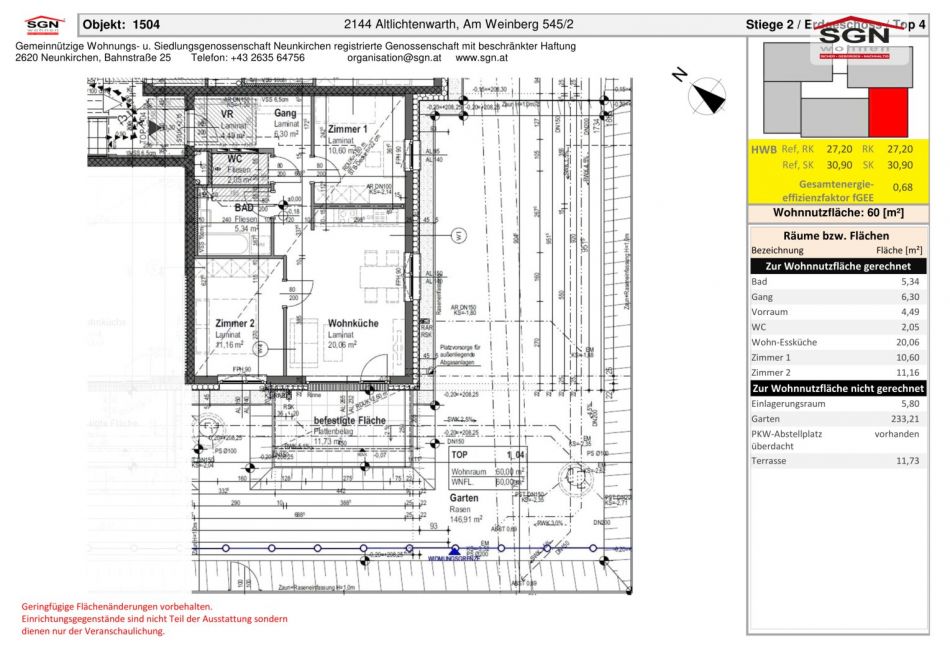Click the north arrow compass symbol
Image resolution: width=950 pixels, height=671 pixels.
click(707, 93)
